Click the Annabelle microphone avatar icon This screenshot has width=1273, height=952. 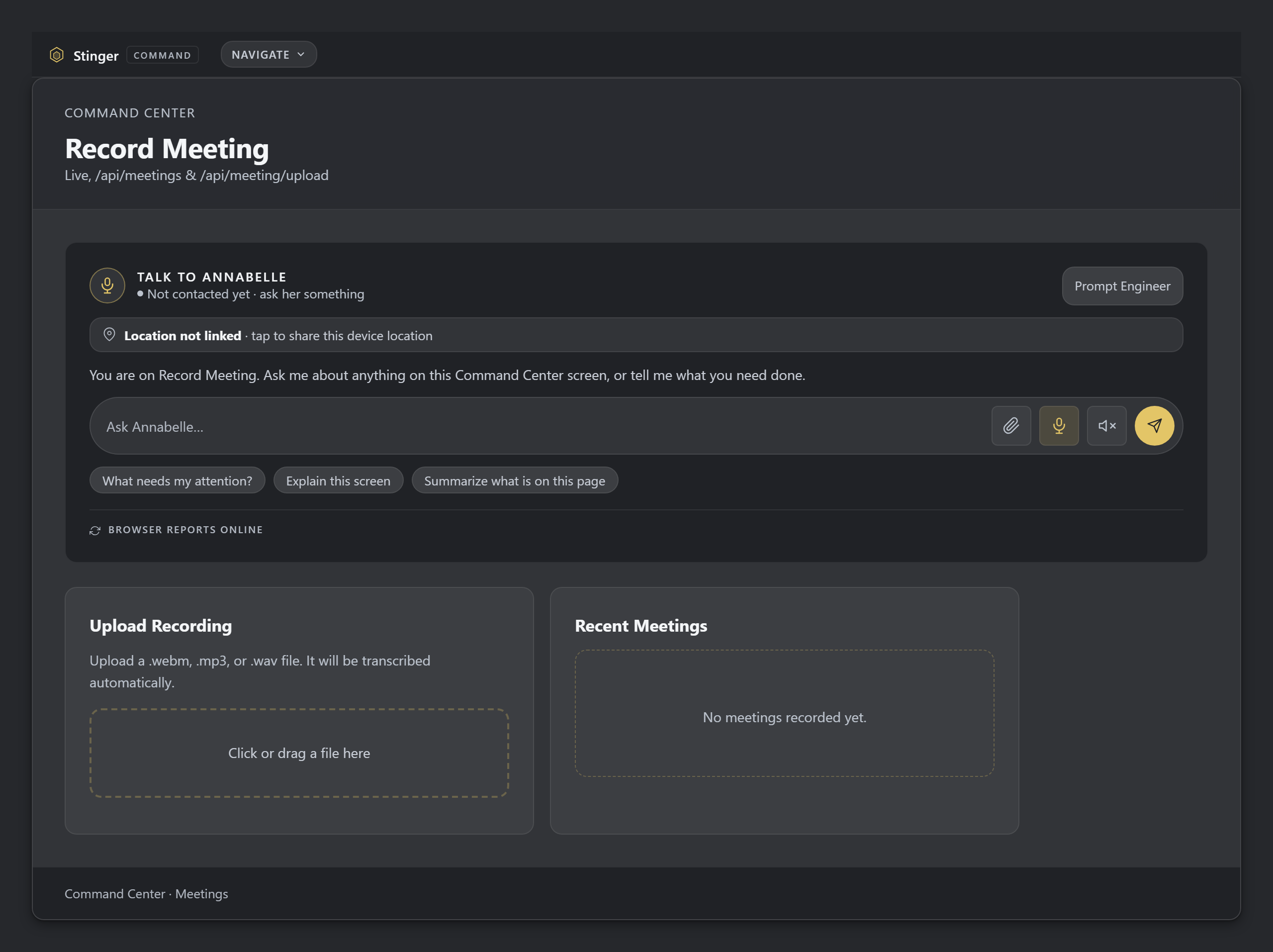coord(107,286)
